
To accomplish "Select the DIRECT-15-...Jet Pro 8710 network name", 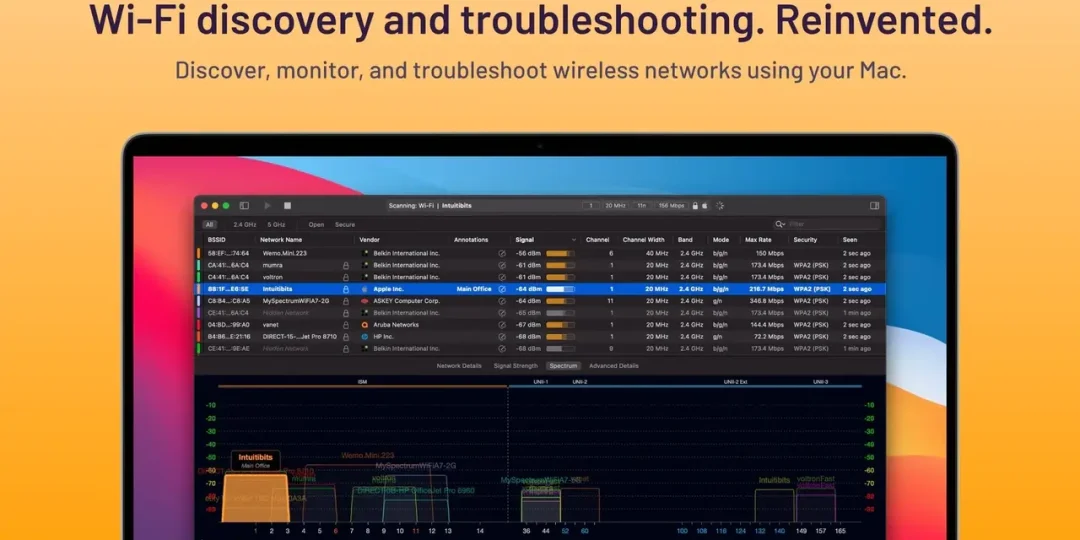I will 300,337.
